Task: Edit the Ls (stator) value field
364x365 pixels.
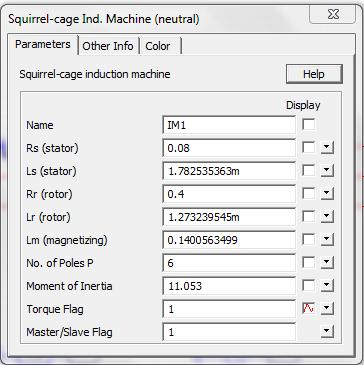Action: 229,171
